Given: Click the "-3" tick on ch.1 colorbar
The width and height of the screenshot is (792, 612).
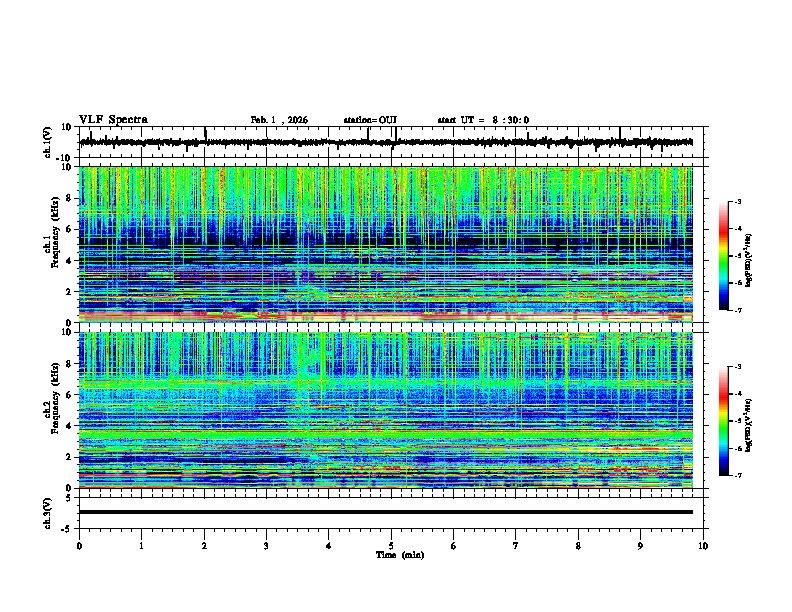Looking at the screenshot, I should tap(737, 201).
